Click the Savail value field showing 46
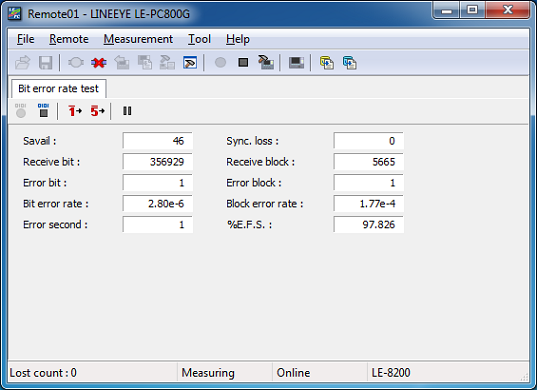Image resolution: width=537 pixels, height=390 pixels. pyautogui.click(x=158, y=141)
